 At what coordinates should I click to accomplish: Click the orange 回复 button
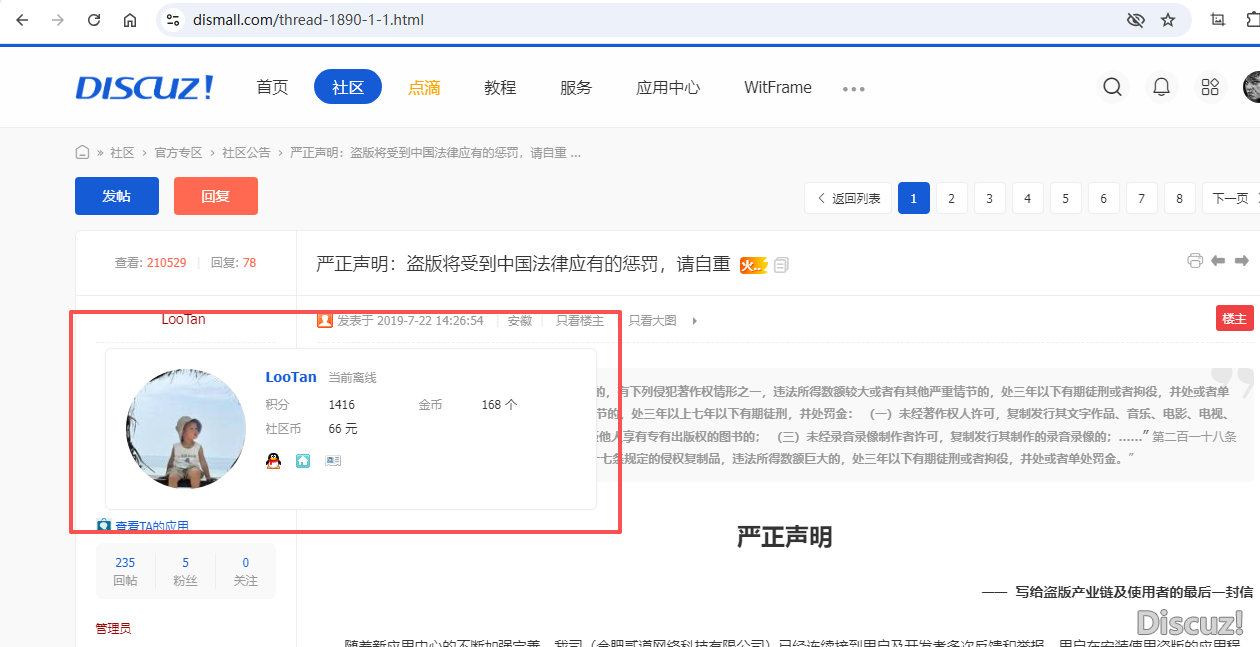click(x=216, y=196)
